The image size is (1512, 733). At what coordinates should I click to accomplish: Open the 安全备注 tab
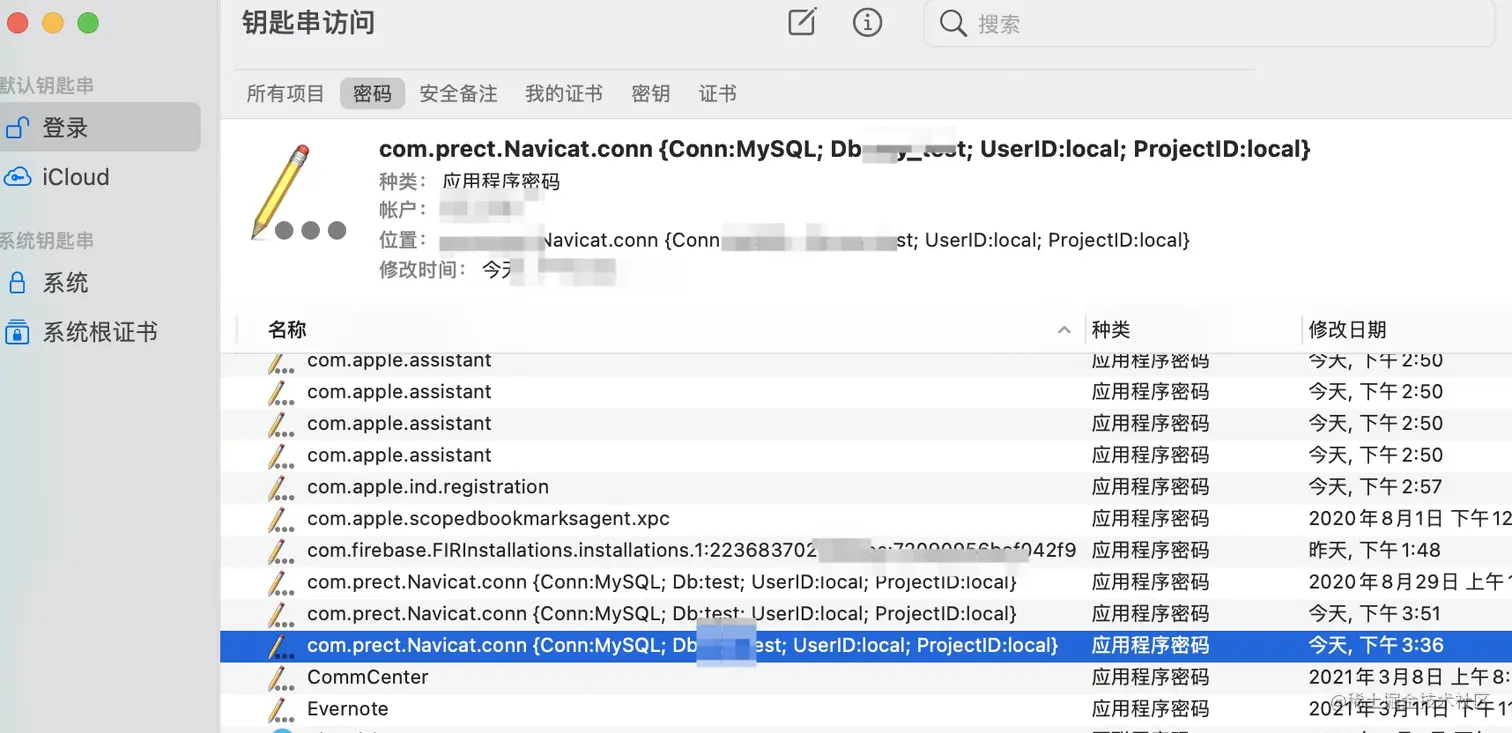click(458, 94)
